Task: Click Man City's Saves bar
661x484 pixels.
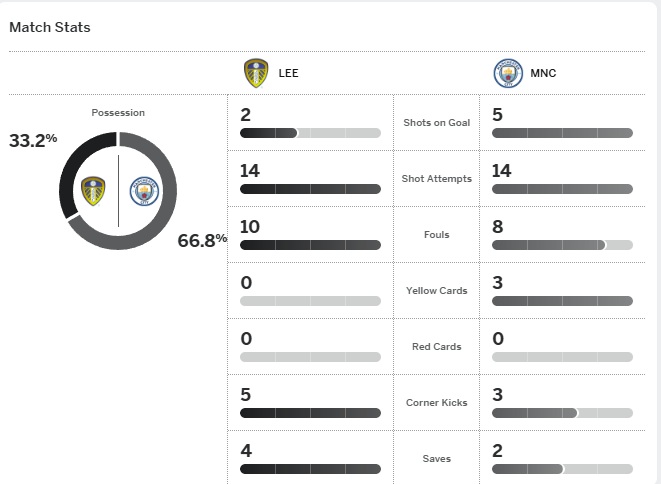Action: (x=562, y=469)
